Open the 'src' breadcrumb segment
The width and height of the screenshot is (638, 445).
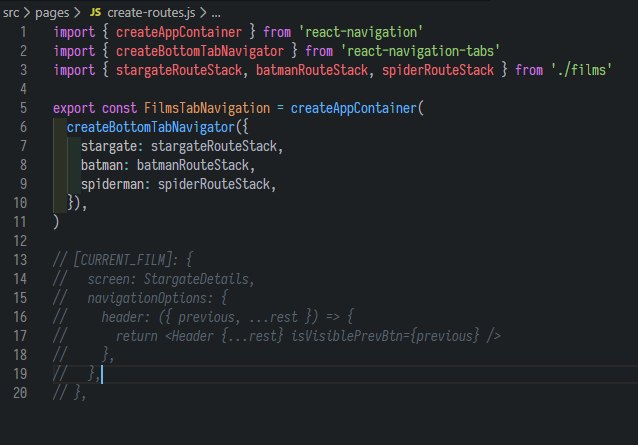tap(11, 13)
